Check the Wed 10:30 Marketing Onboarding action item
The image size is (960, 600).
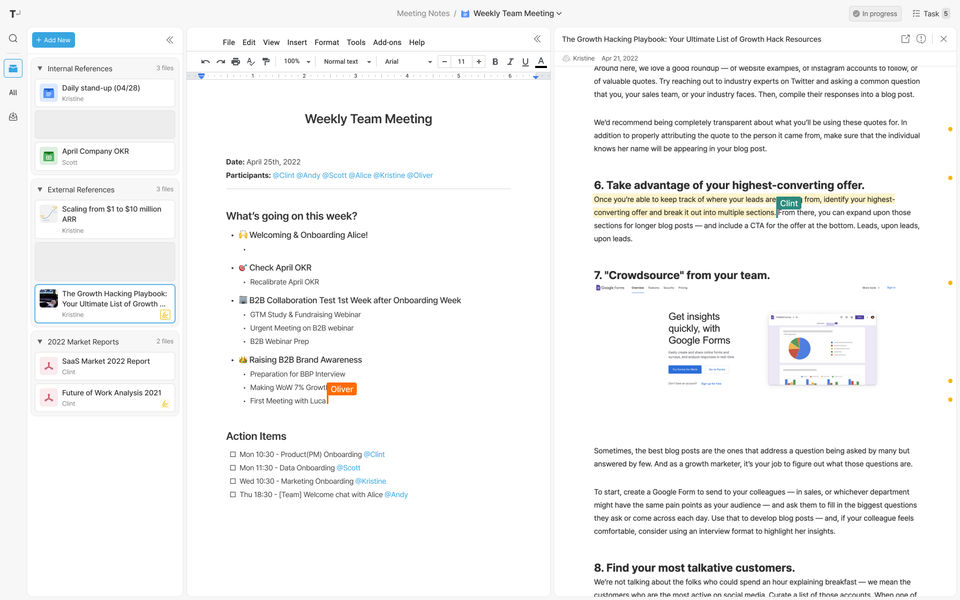tap(233, 480)
